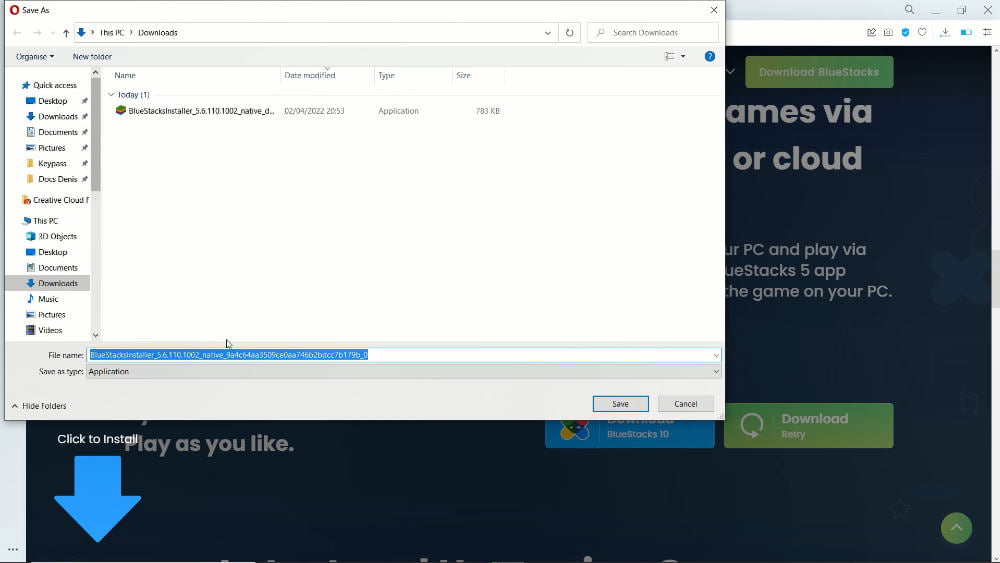Open the Save as type combo box
The height and width of the screenshot is (563, 1000).
[x=404, y=372]
